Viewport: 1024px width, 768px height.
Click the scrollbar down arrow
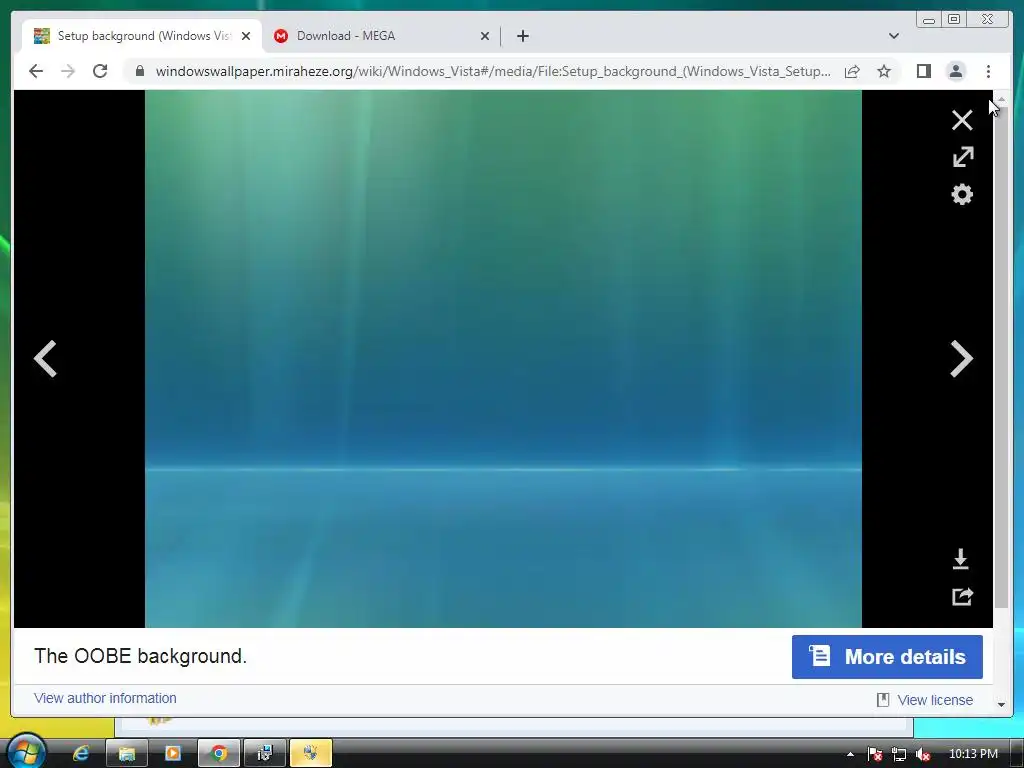click(1001, 704)
